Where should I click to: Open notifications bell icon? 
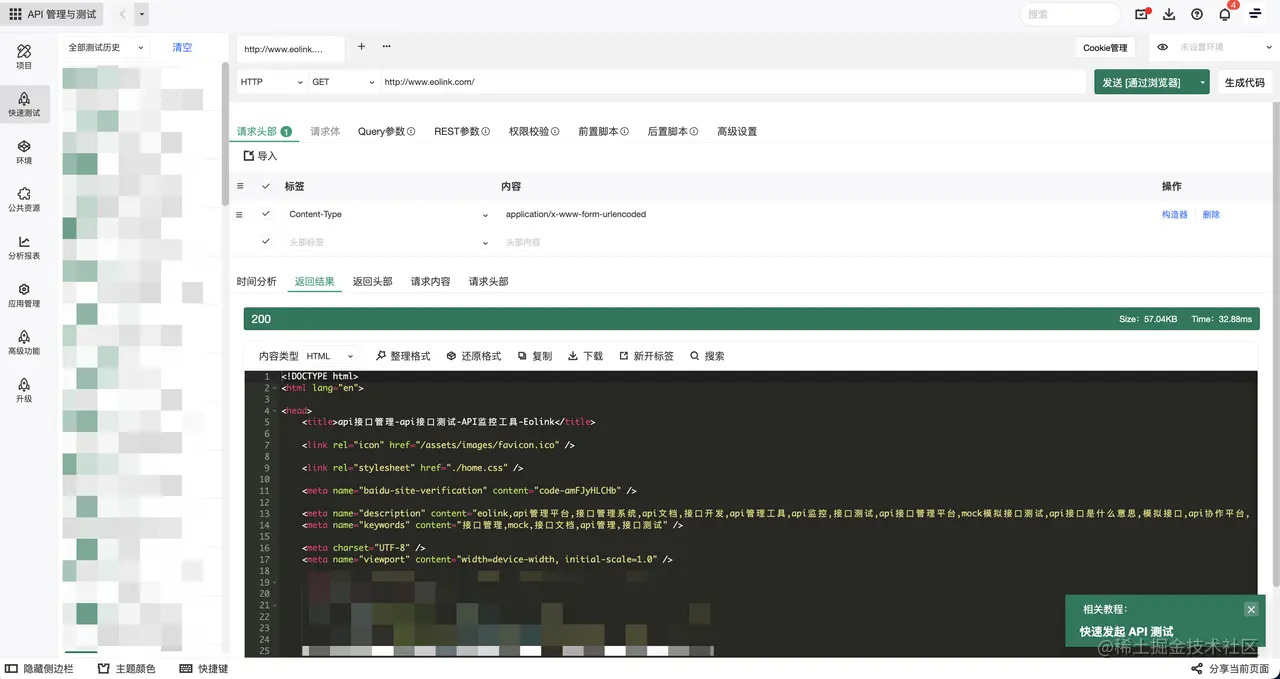1225,14
